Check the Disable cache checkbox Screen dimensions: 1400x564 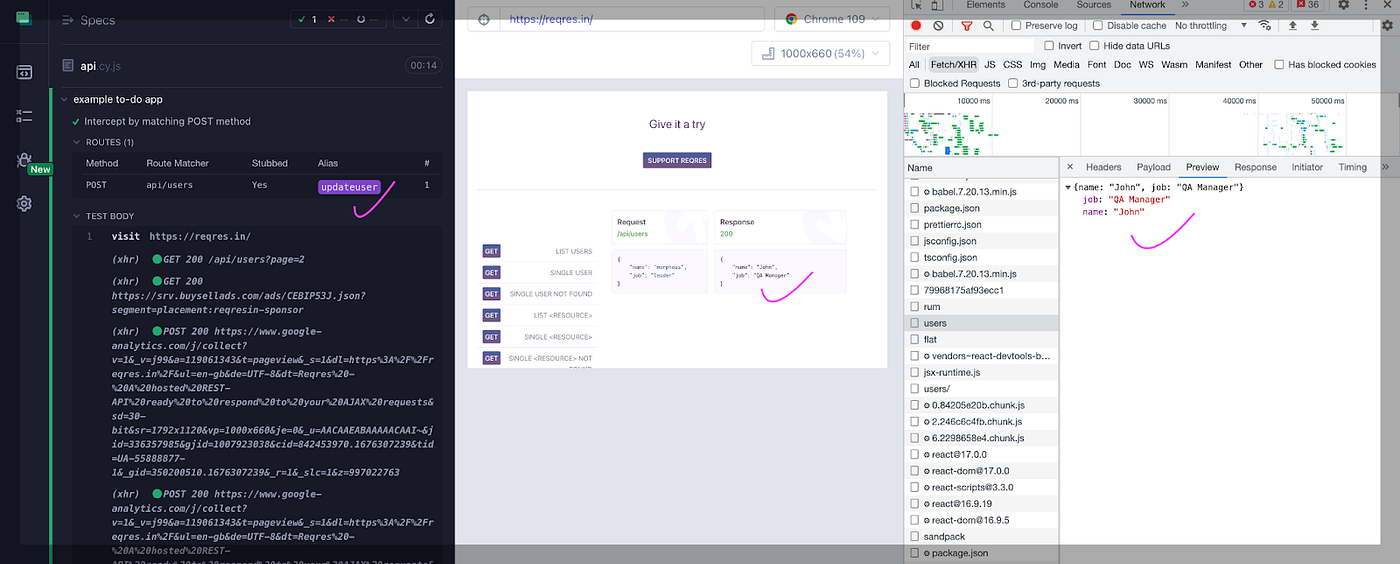click(x=1098, y=26)
